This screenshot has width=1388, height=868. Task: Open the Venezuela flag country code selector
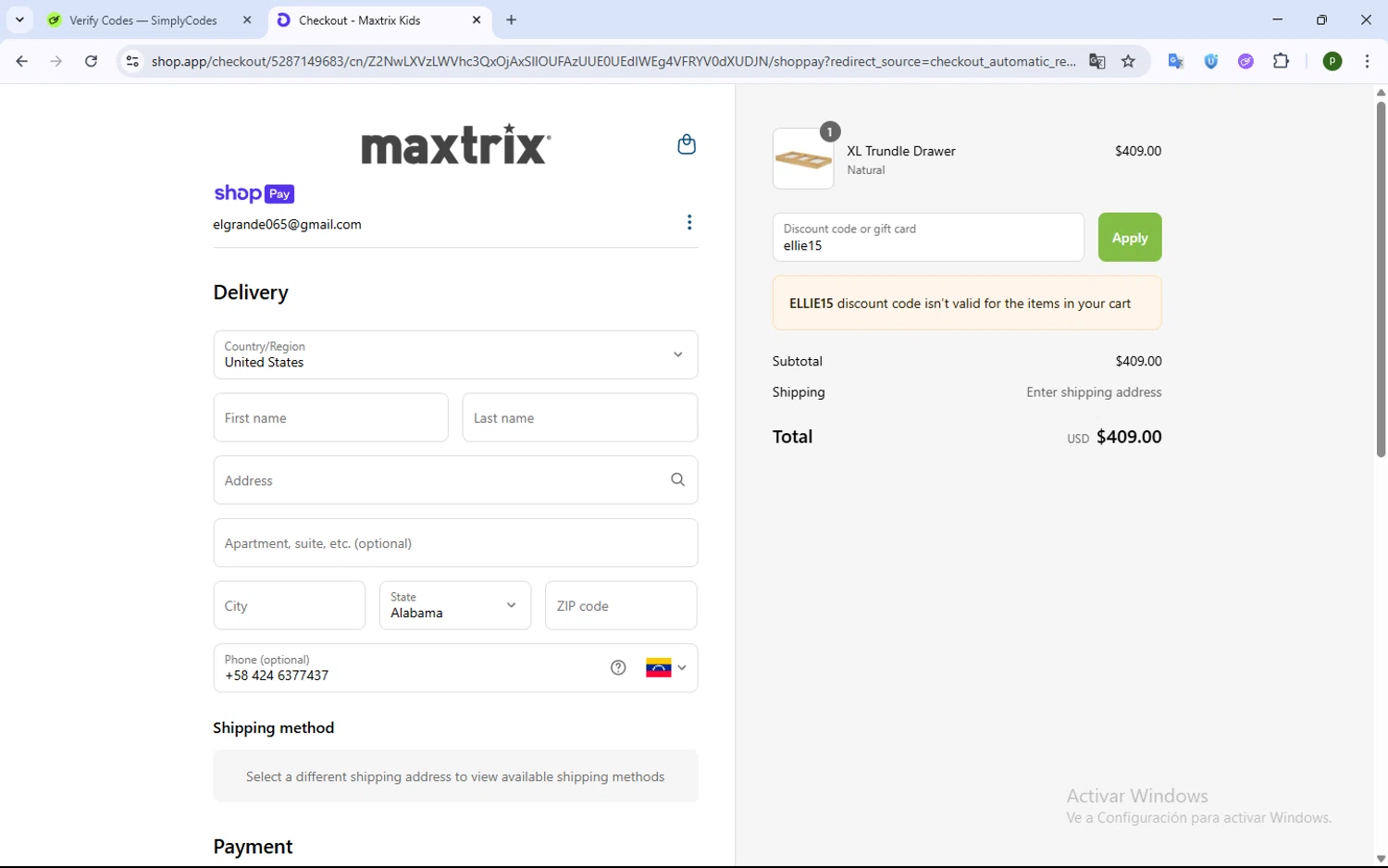click(x=666, y=667)
